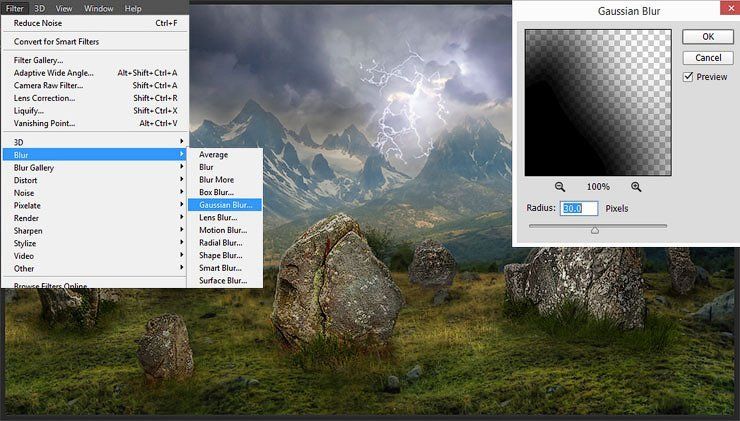Confirm blur with the OK button

pos(708,37)
